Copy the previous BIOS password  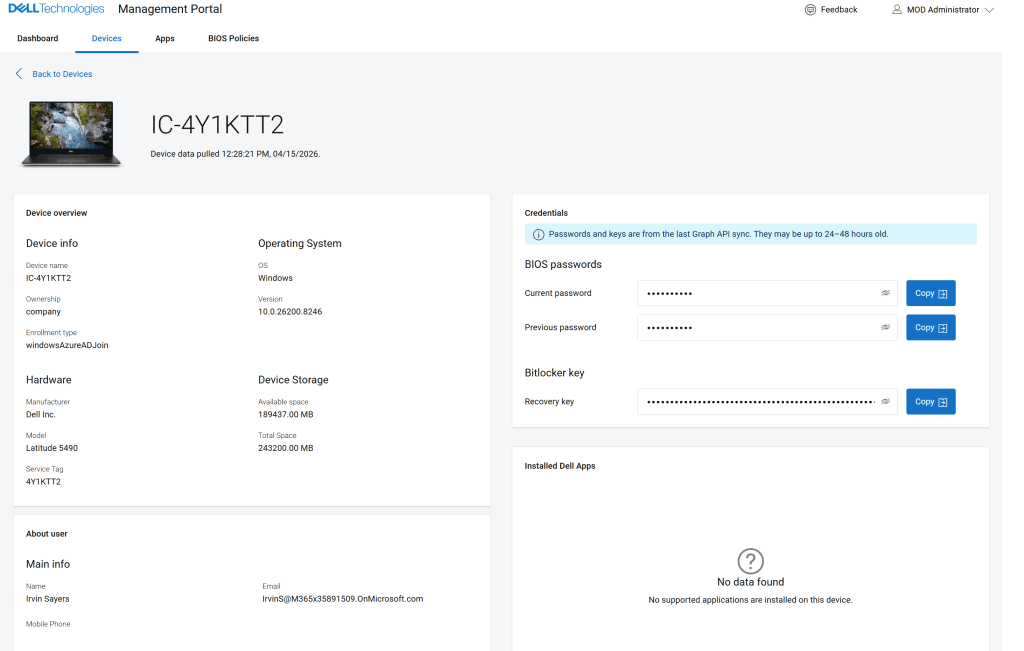pos(930,328)
